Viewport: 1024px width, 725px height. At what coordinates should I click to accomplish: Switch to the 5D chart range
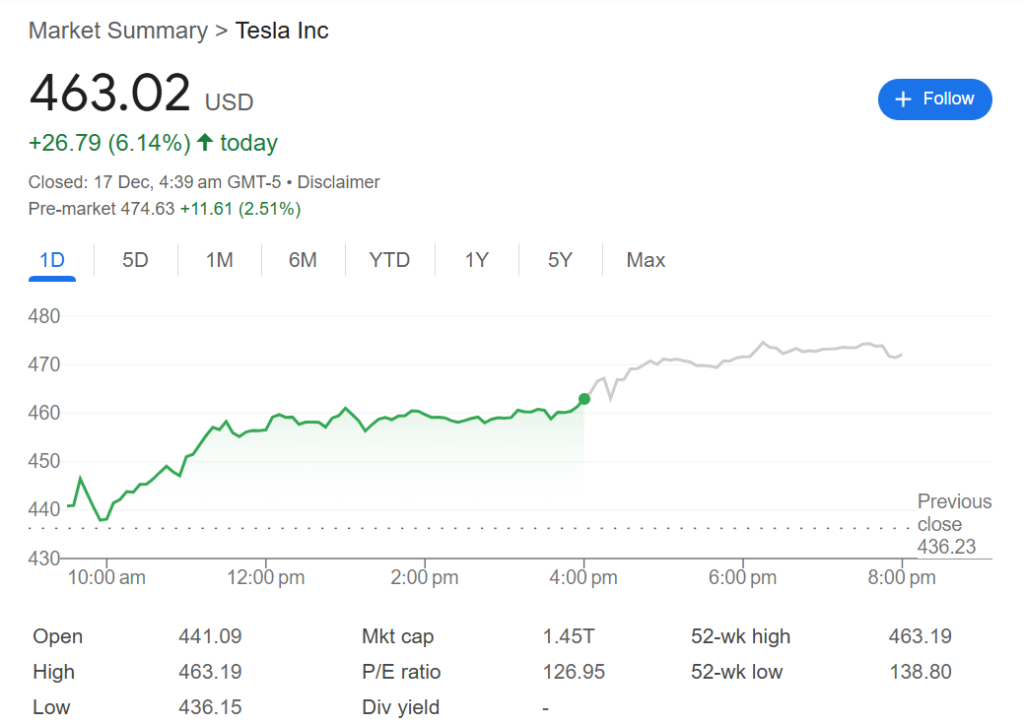click(x=135, y=260)
